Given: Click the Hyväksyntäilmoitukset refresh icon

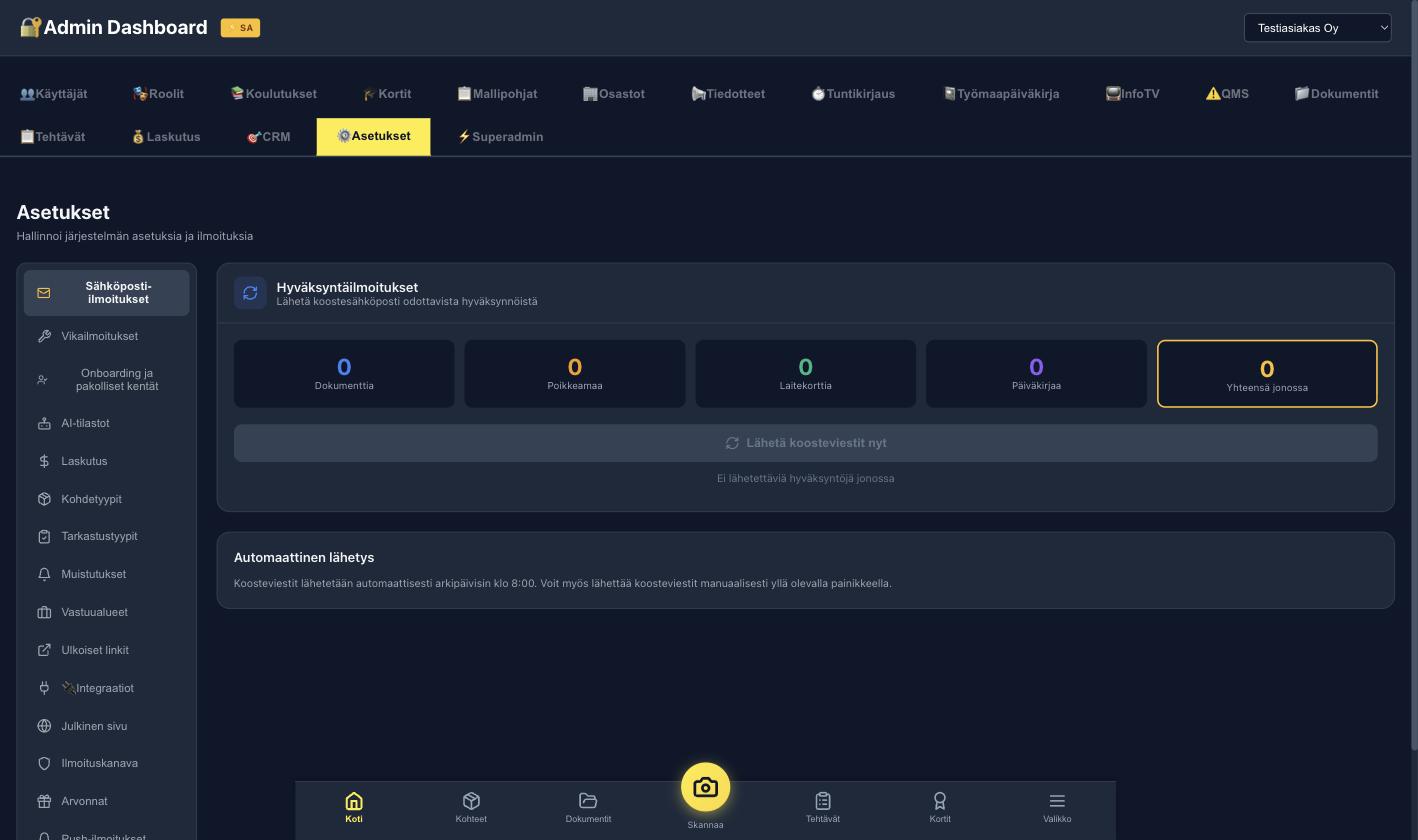Looking at the screenshot, I should 250,293.
